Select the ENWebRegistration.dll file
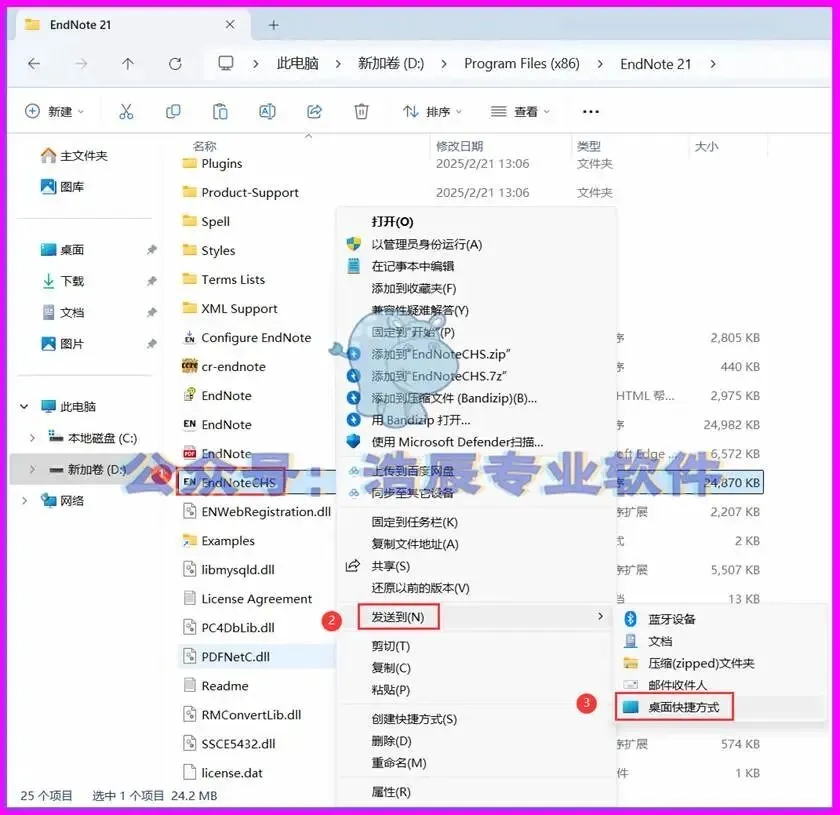Viewport: 840px width, 815px height. click(257, 512)
